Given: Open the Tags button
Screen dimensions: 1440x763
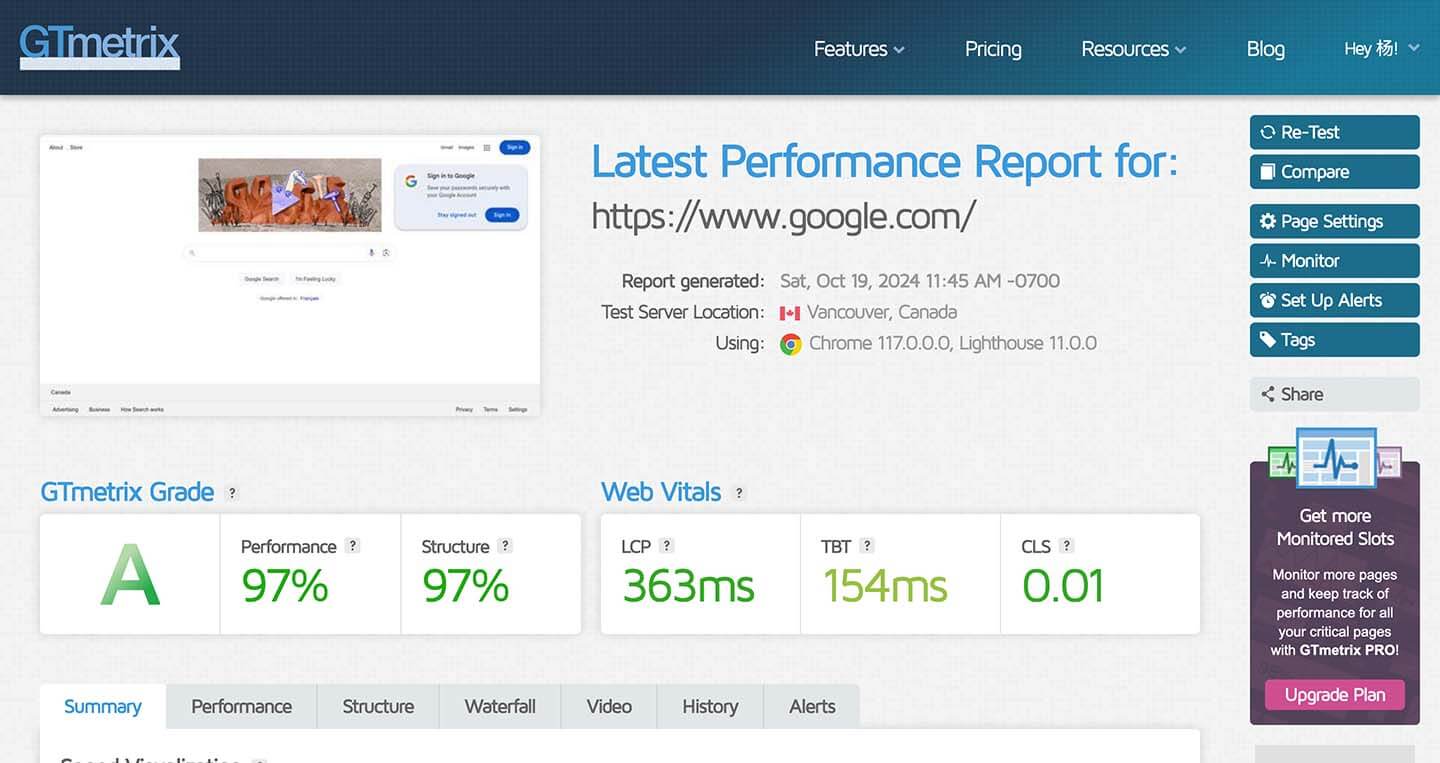Looking at the screenshot, I should click(x=1334, y=340).
